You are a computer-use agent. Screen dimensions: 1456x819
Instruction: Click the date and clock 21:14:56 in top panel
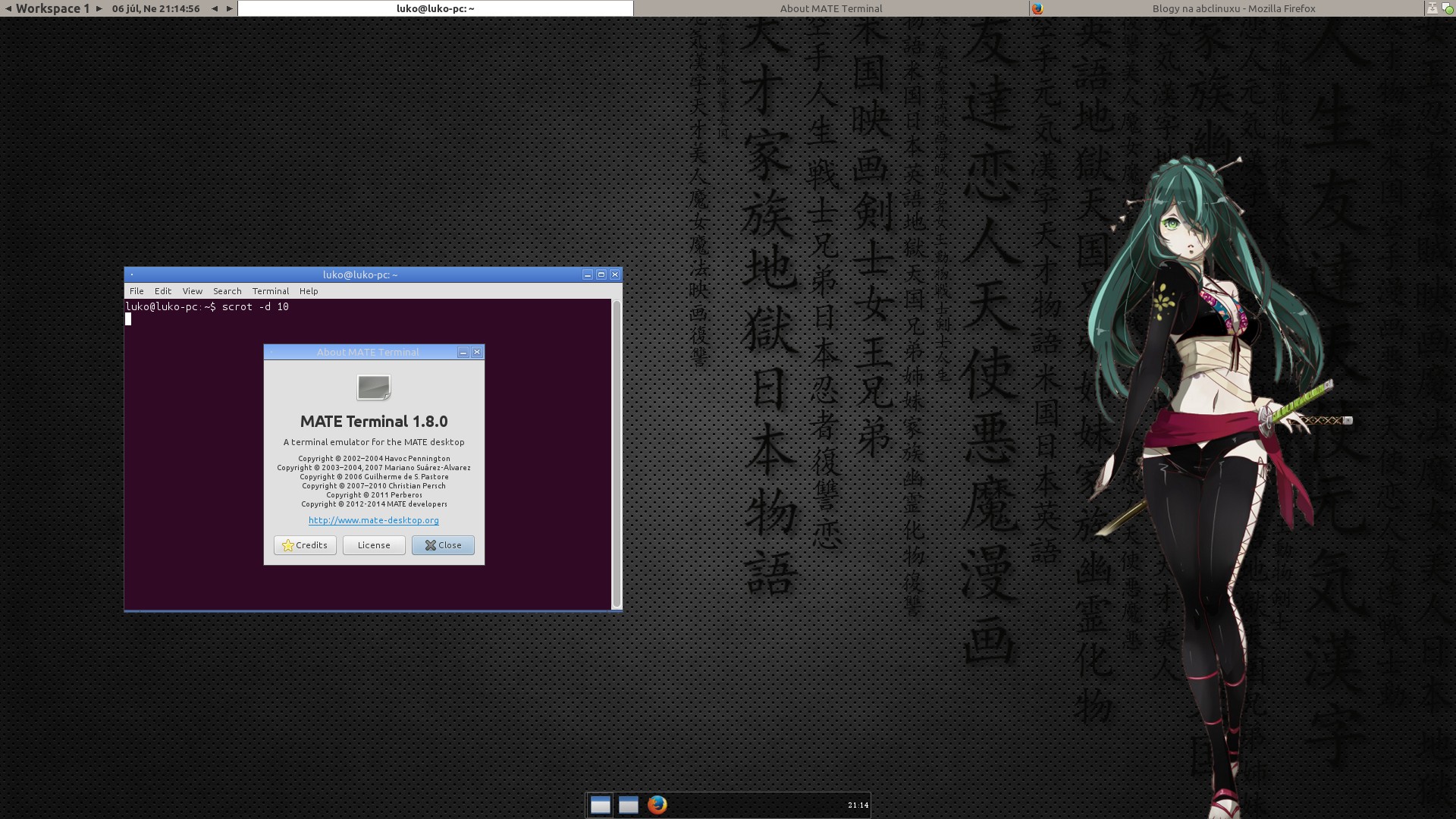pos(155,8)
